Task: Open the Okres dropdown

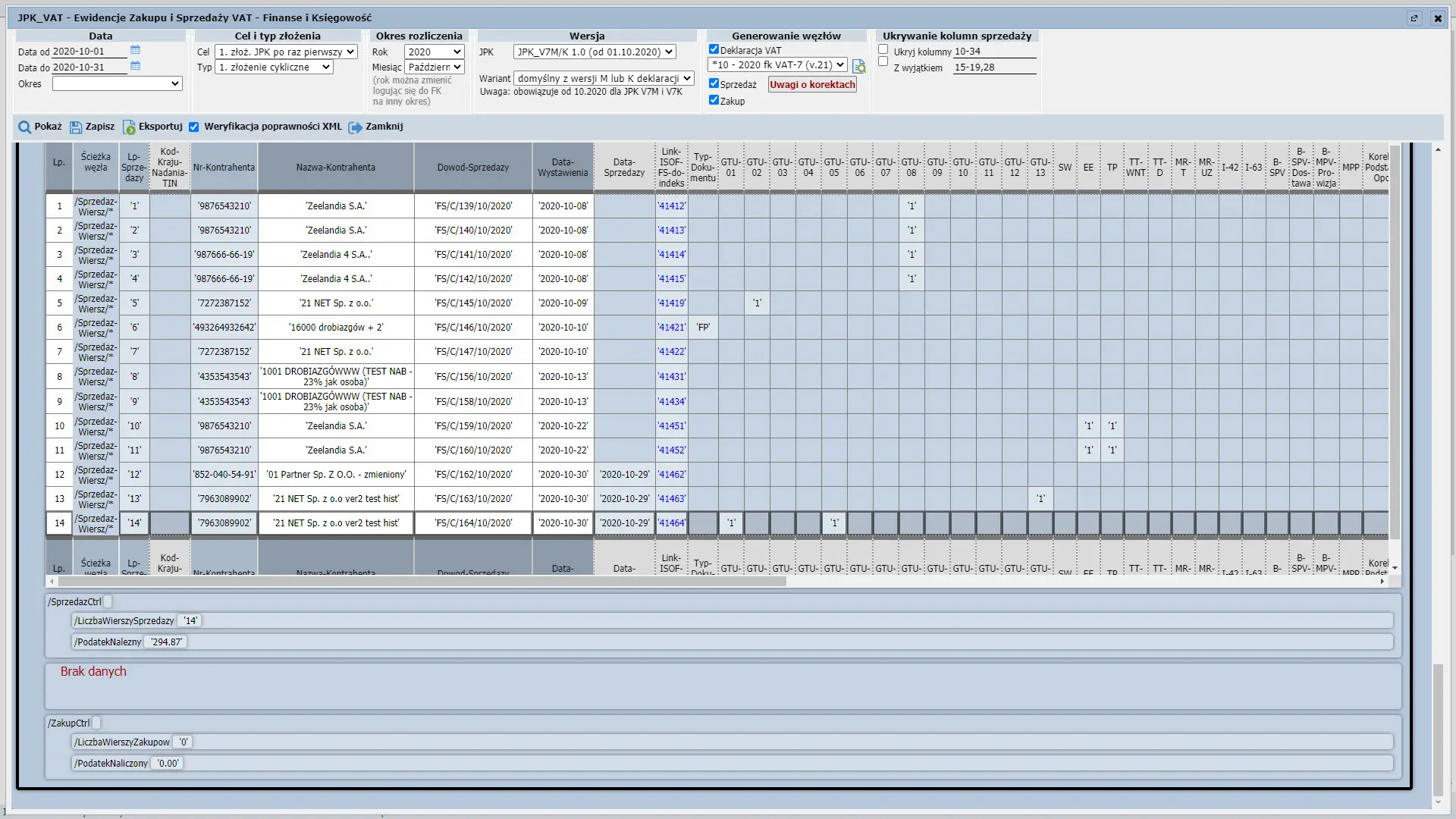Action: [x=117, y=83]
